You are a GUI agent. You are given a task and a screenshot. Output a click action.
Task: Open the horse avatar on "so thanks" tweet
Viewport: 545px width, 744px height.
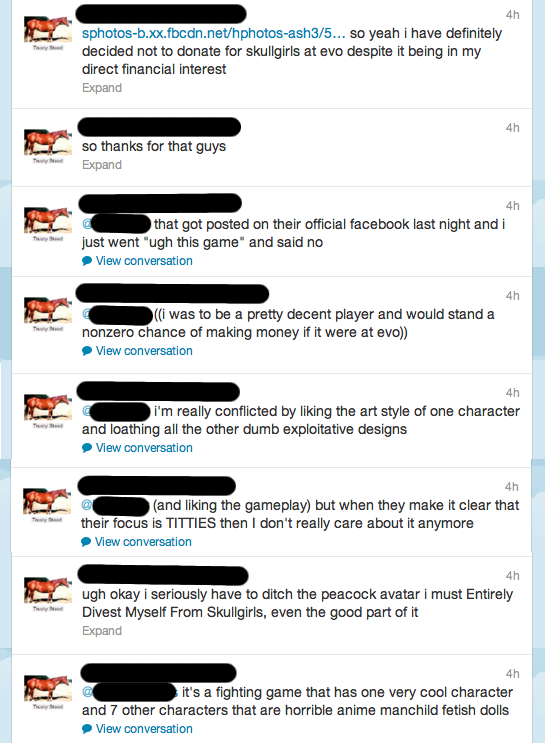[x=48, y=146]
